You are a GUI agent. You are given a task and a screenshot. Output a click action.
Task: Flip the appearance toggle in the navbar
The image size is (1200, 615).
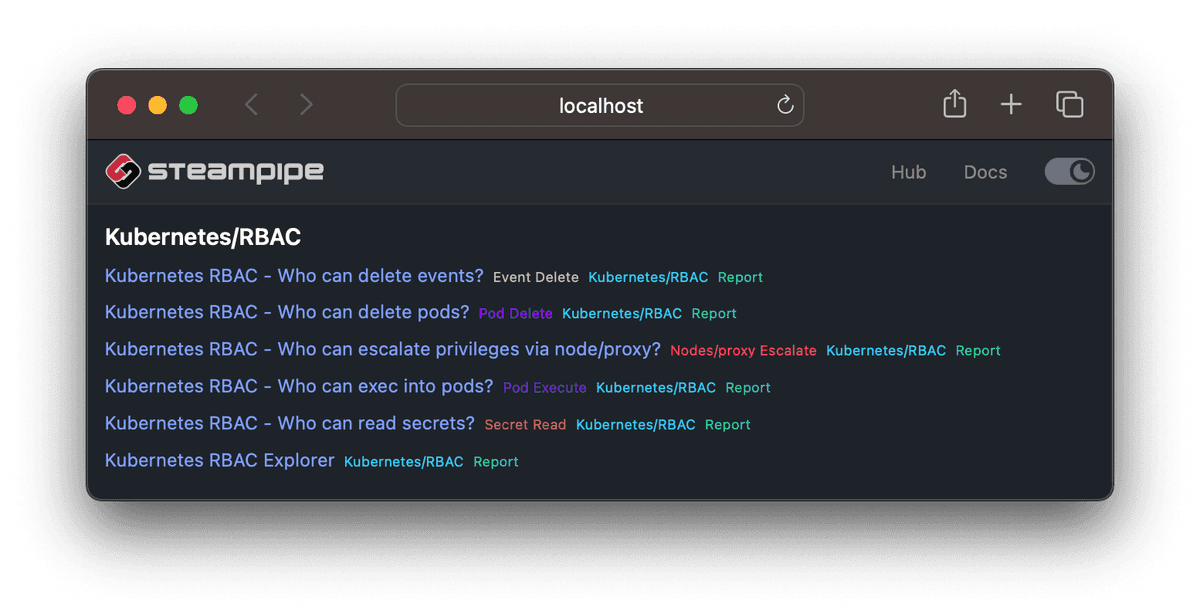1069,171
